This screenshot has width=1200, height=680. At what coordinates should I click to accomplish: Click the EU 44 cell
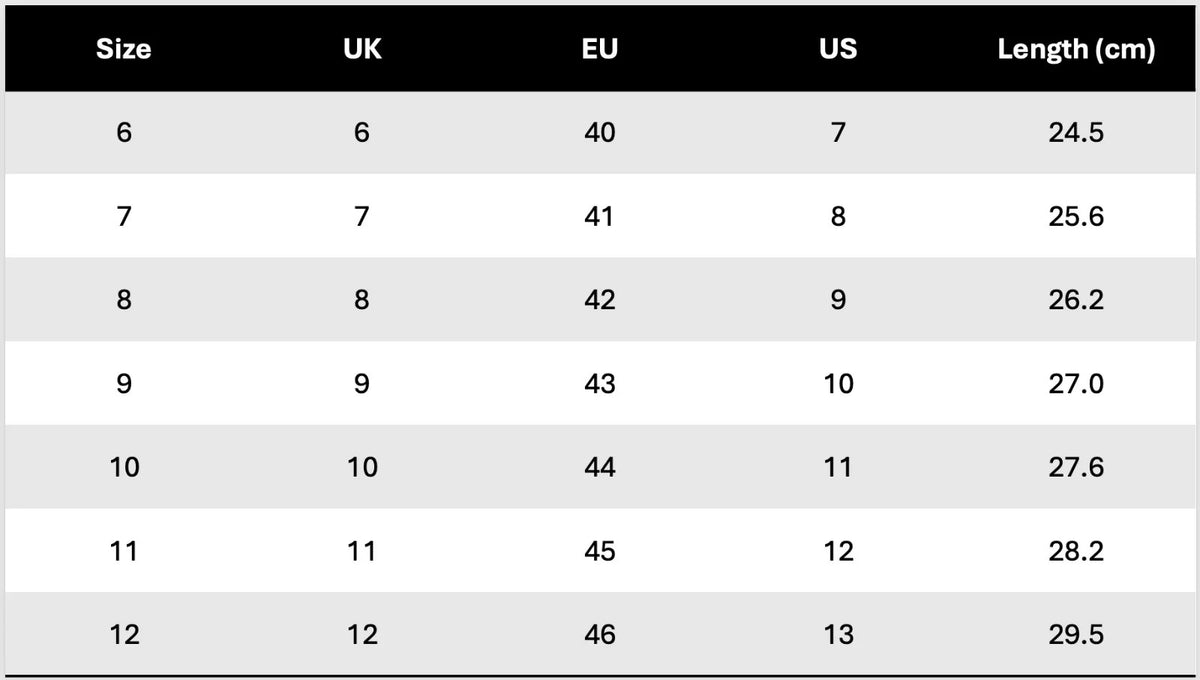coord(600,467)
